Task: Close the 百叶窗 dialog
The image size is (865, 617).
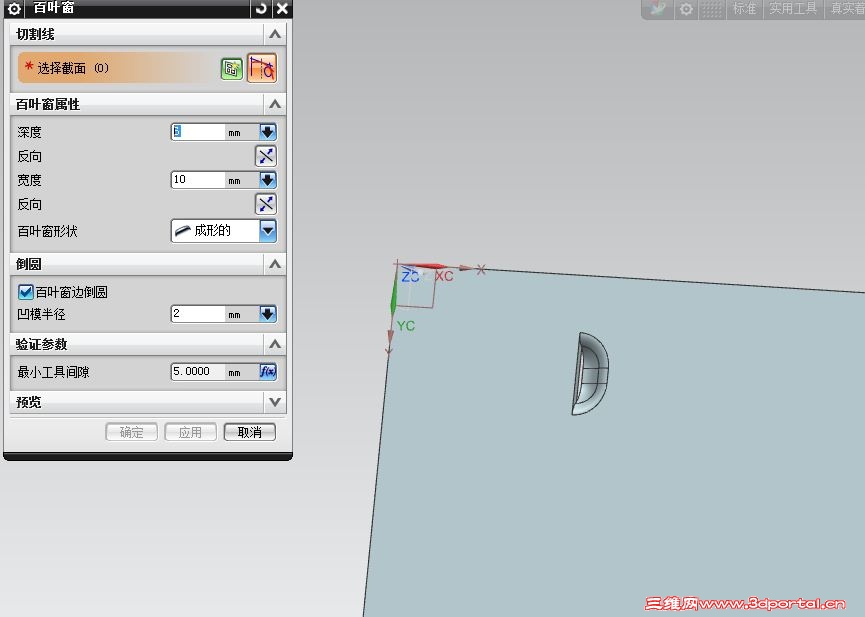Action: [282, 8]
